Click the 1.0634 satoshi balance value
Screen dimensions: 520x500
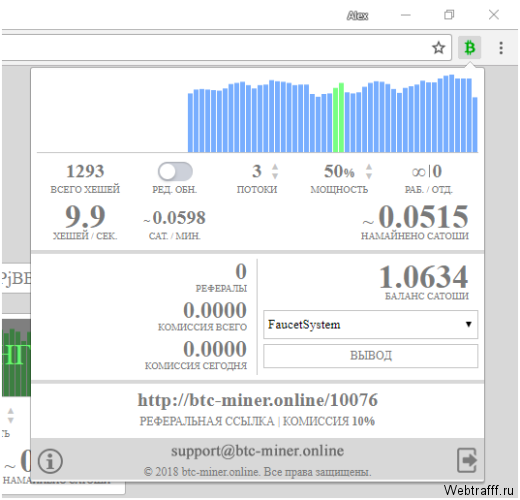coord(423,276)
